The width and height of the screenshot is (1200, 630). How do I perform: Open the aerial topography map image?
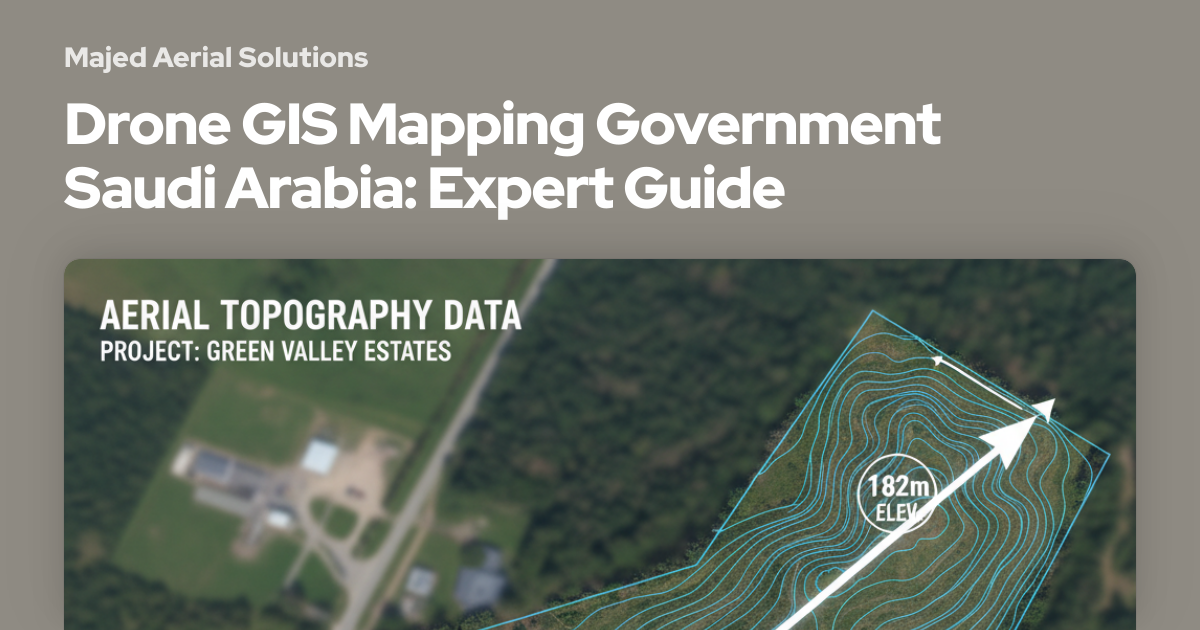[x=600, y=445]
